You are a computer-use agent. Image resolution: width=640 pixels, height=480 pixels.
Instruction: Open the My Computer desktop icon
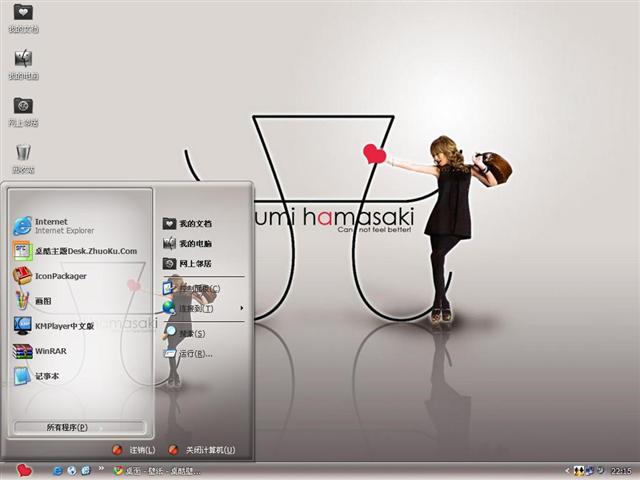pyautogui.click(x=23, y=64)
